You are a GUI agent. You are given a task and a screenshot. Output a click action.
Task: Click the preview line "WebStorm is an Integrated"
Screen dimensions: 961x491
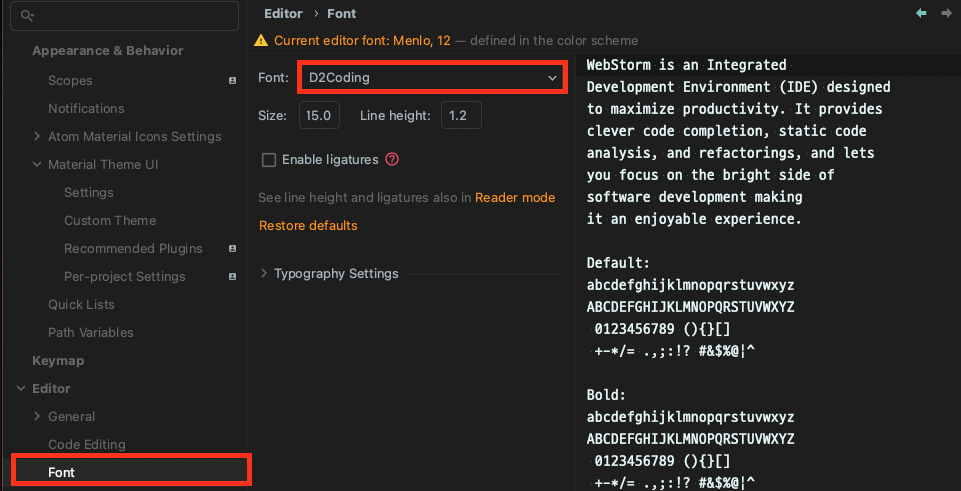(686, 65)
